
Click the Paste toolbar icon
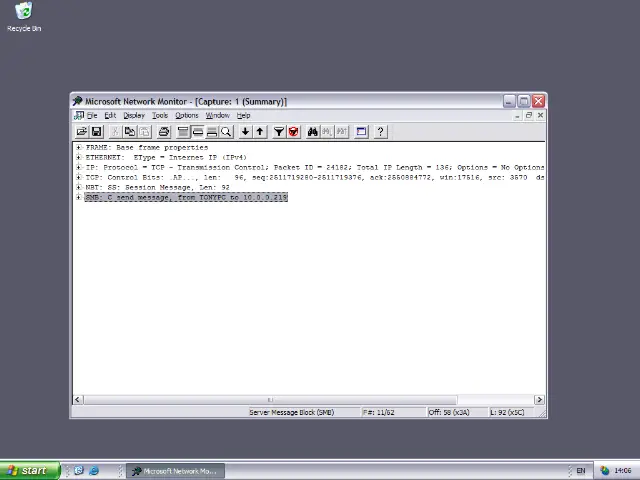144,131
